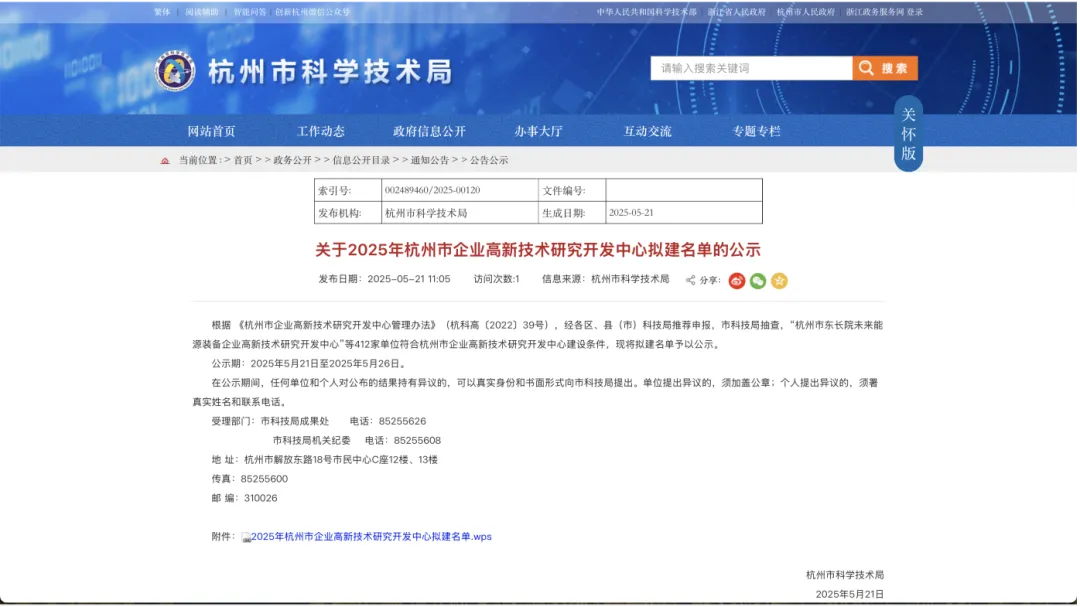This screenshot has height=607, width=1080.
Task: Go to 首页 in breadcrumb
Action: (243, 161)
